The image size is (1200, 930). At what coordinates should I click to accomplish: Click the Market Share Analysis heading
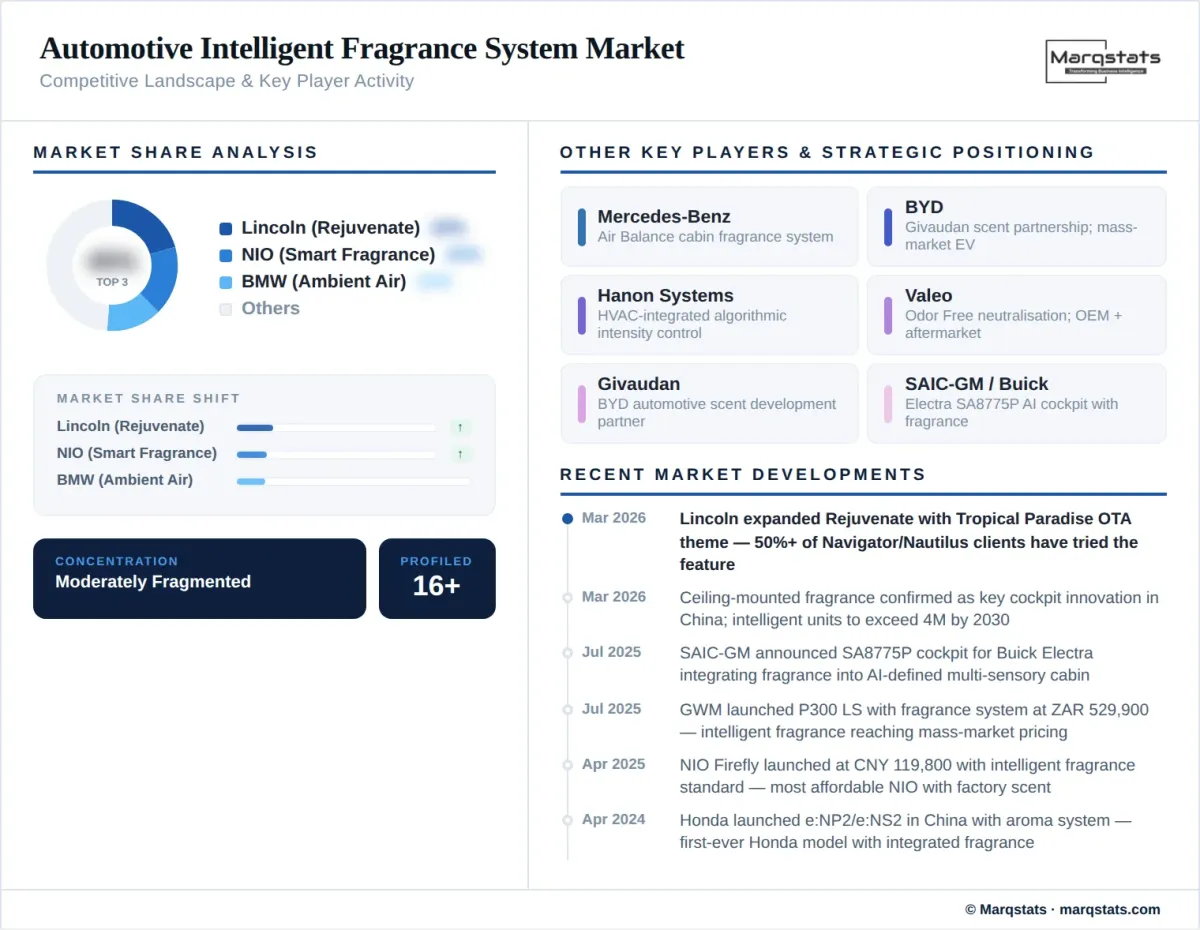click(175, 152)
